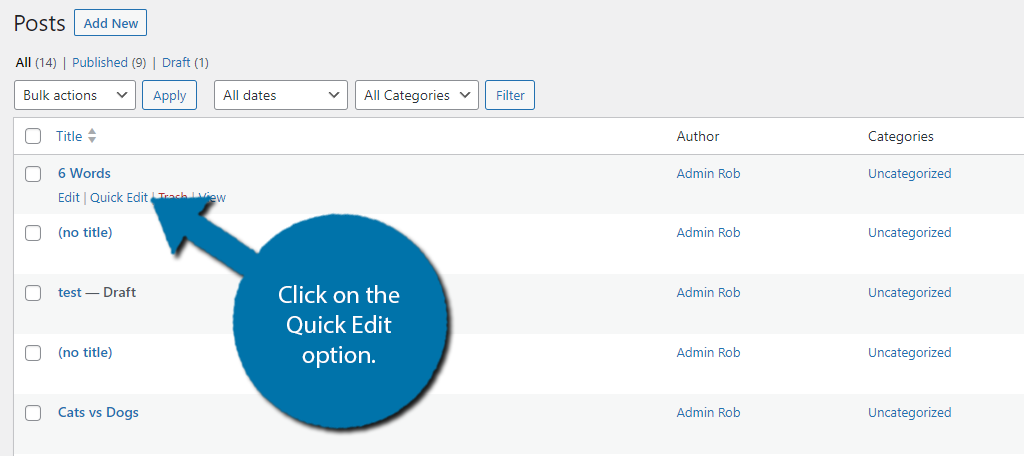
Task: Click Uncategorized in the 6 Words row
Action: click(910, 173)
